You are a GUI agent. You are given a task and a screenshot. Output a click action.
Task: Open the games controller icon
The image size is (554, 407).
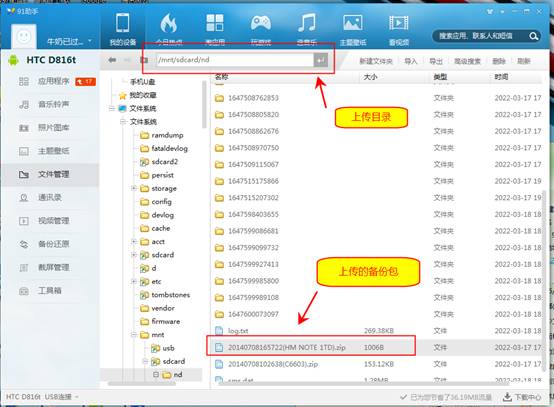pos(261,29)
